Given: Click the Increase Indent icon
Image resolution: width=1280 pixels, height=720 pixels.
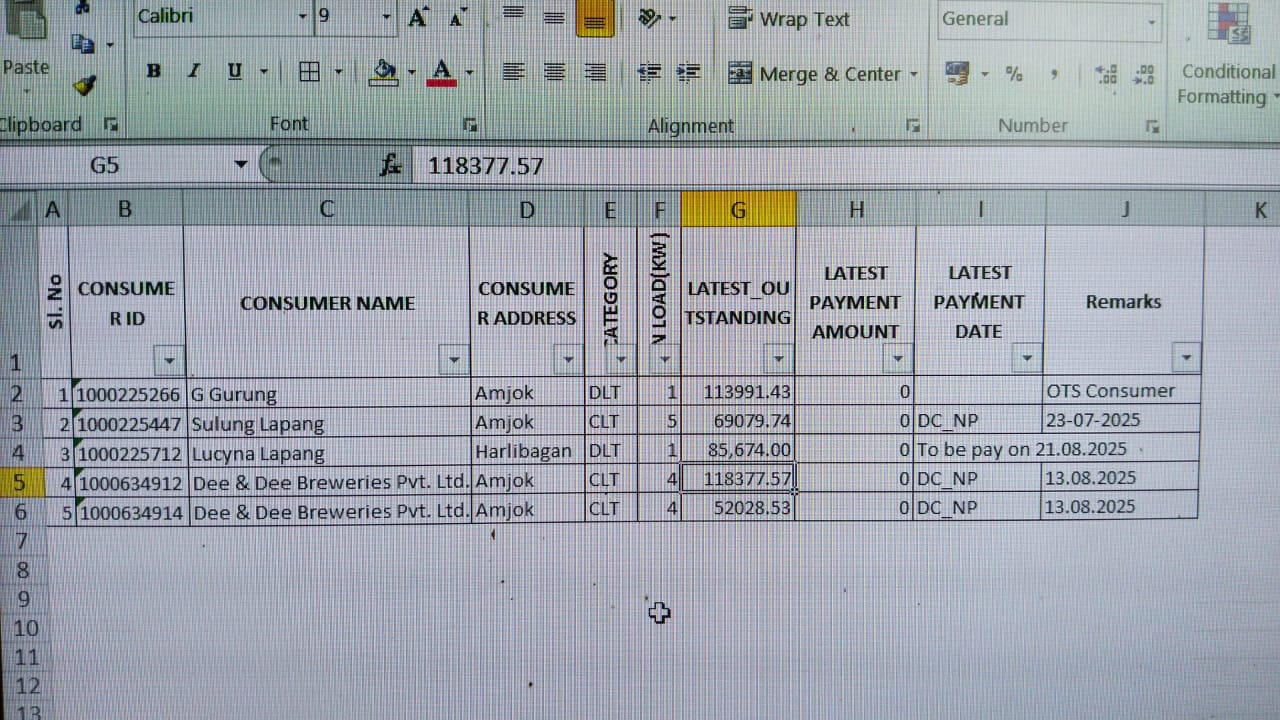Looking at the screenshot, I should (x=688, y=71).
